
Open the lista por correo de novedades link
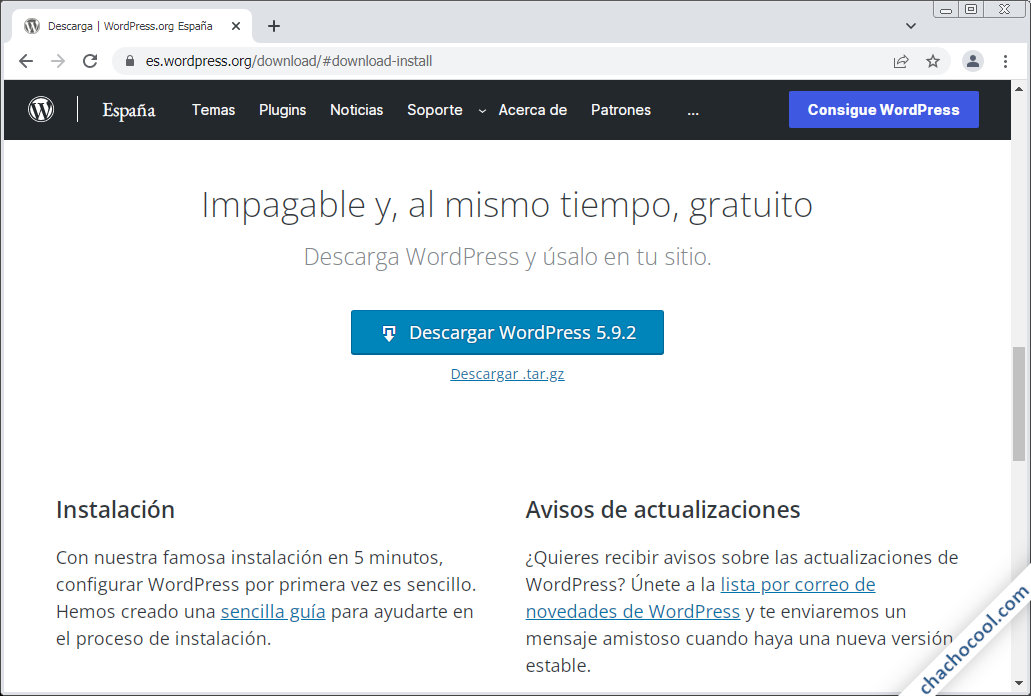(700, 598)
